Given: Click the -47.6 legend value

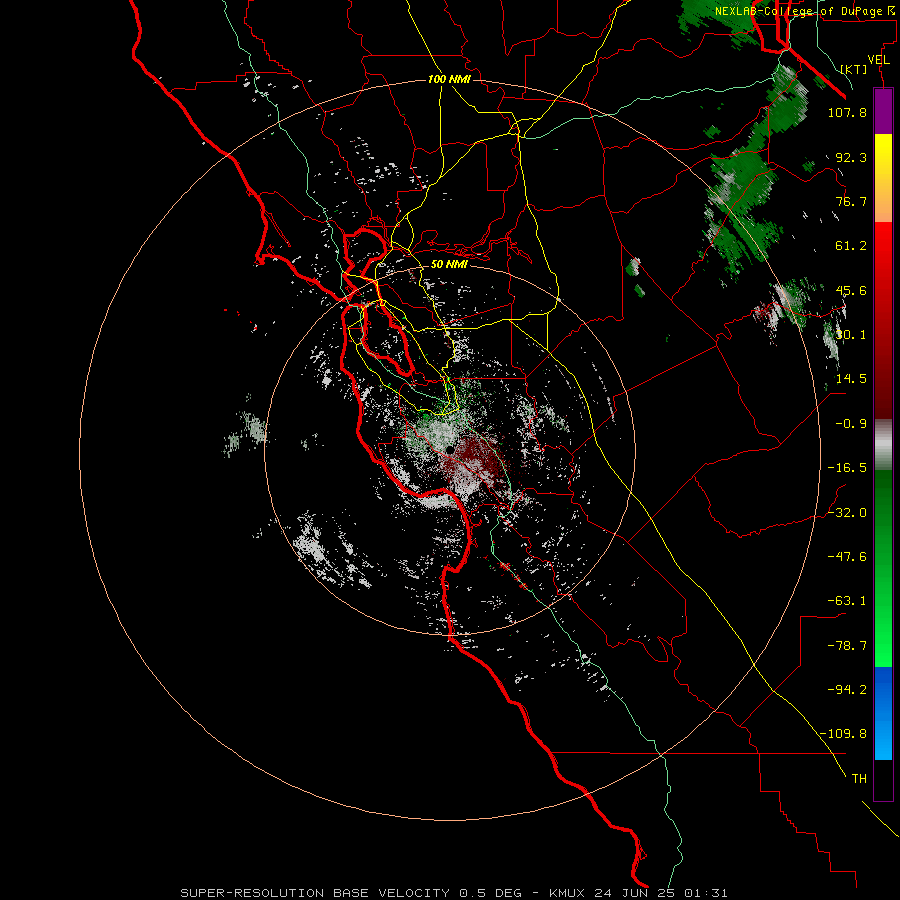Looking at the screenshot, I should point(847,557).
